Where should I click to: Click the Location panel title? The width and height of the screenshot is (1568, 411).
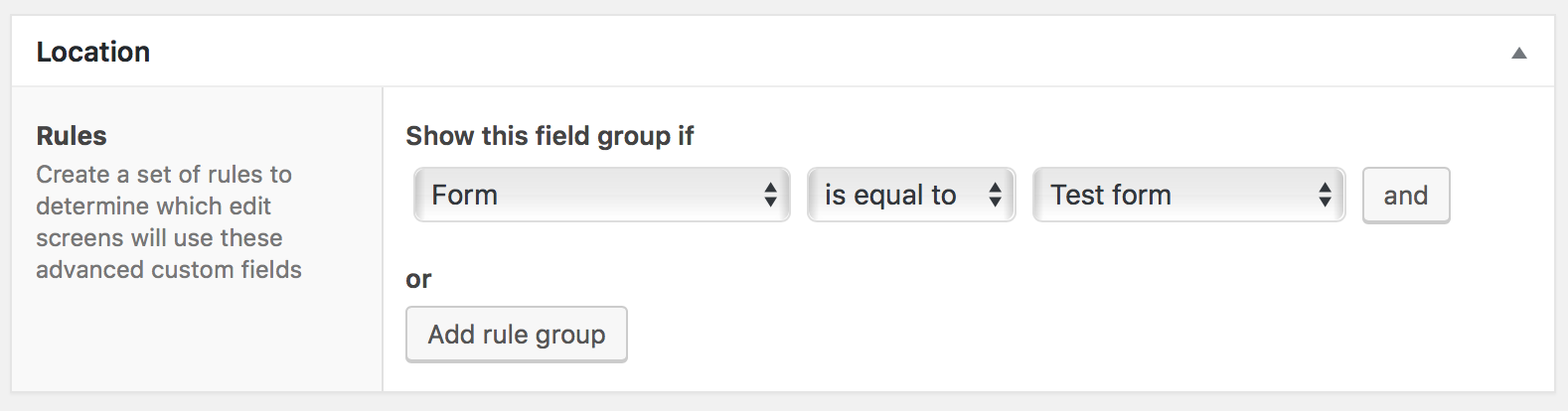[93, 52]
